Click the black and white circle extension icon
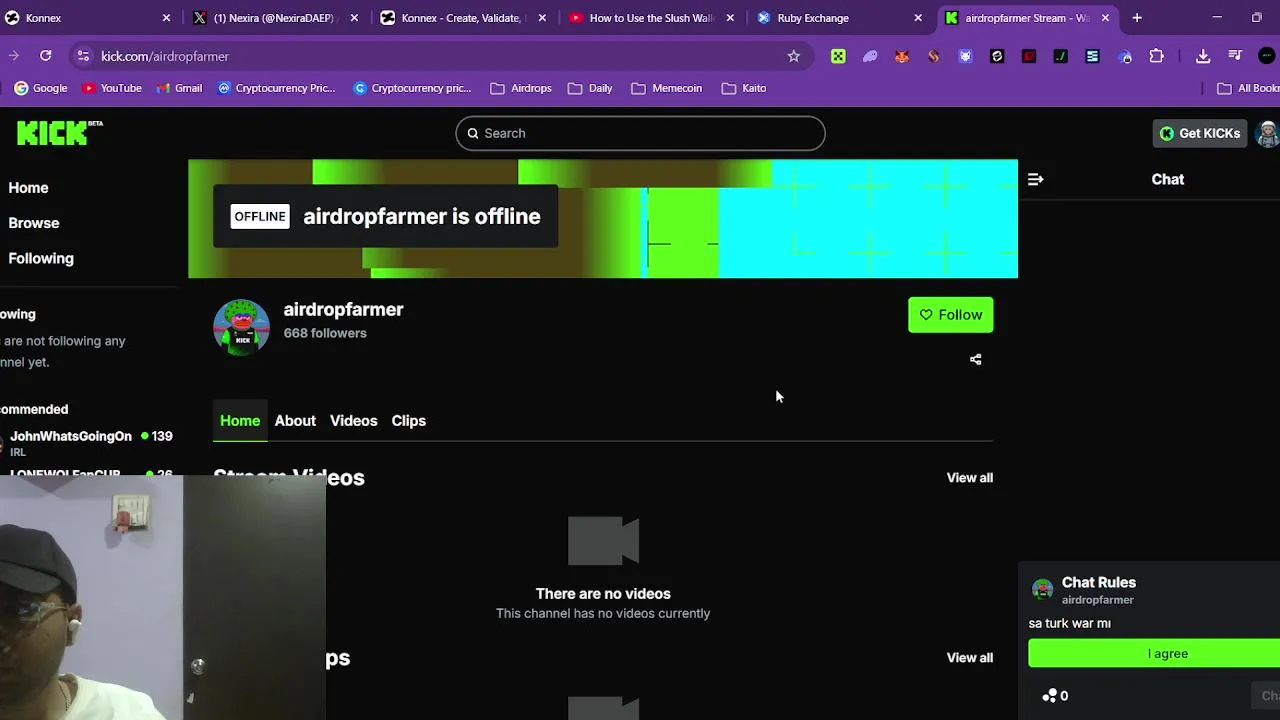This screenshot has width=1280, height=720. [x=997, y=56]
